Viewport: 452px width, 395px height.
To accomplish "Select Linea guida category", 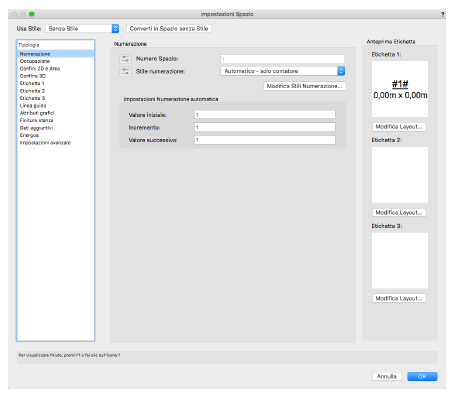I will [56, 105].
